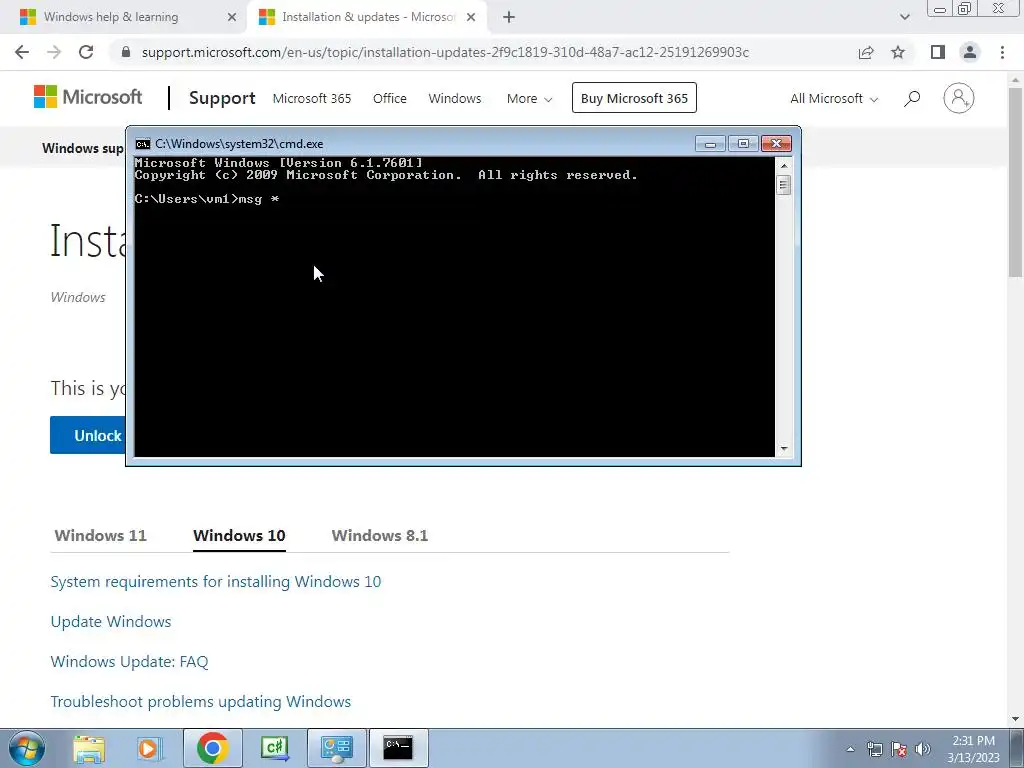Click the volume speaker tray icon
1024x768 pixels.
922,749
